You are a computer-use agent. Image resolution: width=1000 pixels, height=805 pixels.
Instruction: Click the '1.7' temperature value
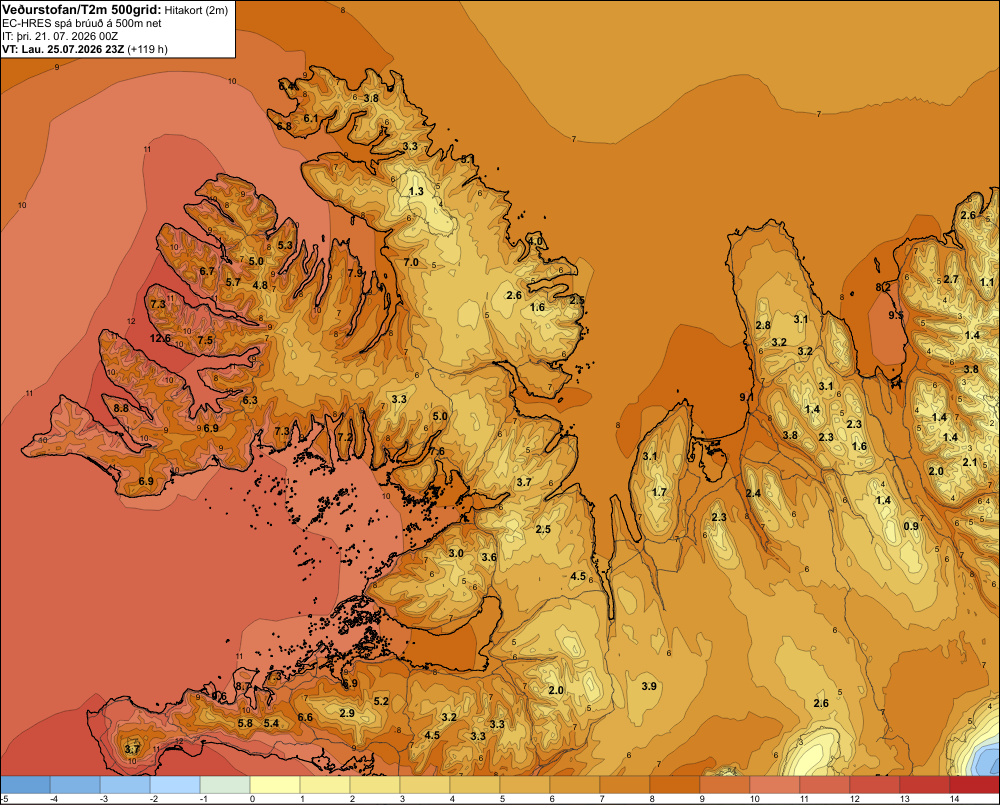659,492
